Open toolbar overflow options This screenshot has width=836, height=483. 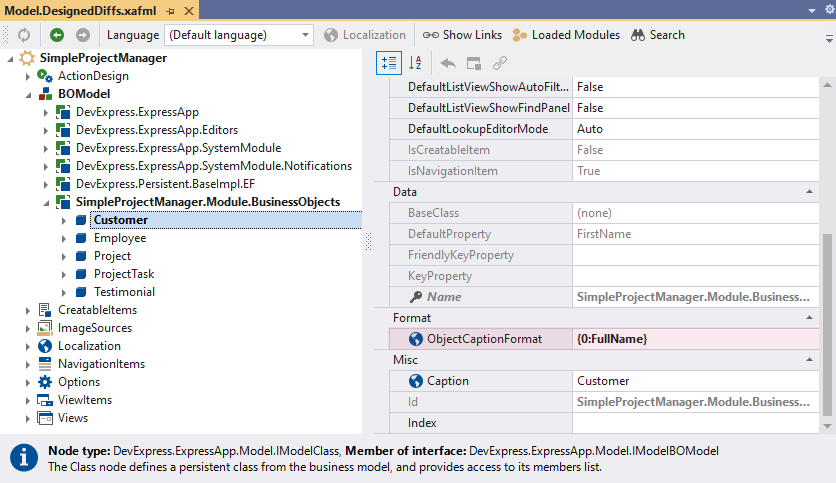click(829, 38)
